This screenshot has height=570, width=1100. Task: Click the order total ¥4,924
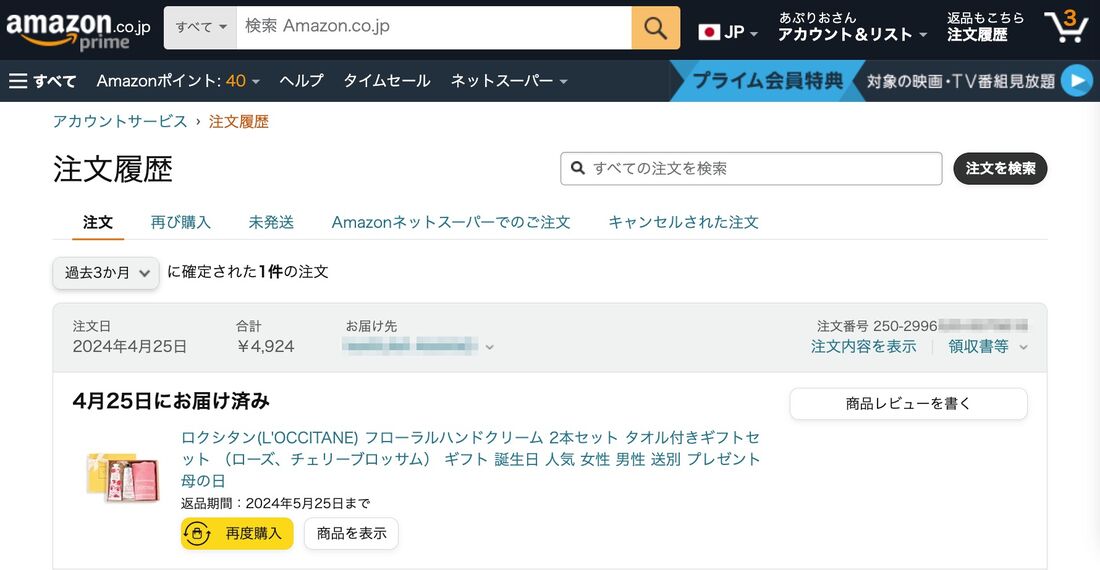[x=265, y=346]
